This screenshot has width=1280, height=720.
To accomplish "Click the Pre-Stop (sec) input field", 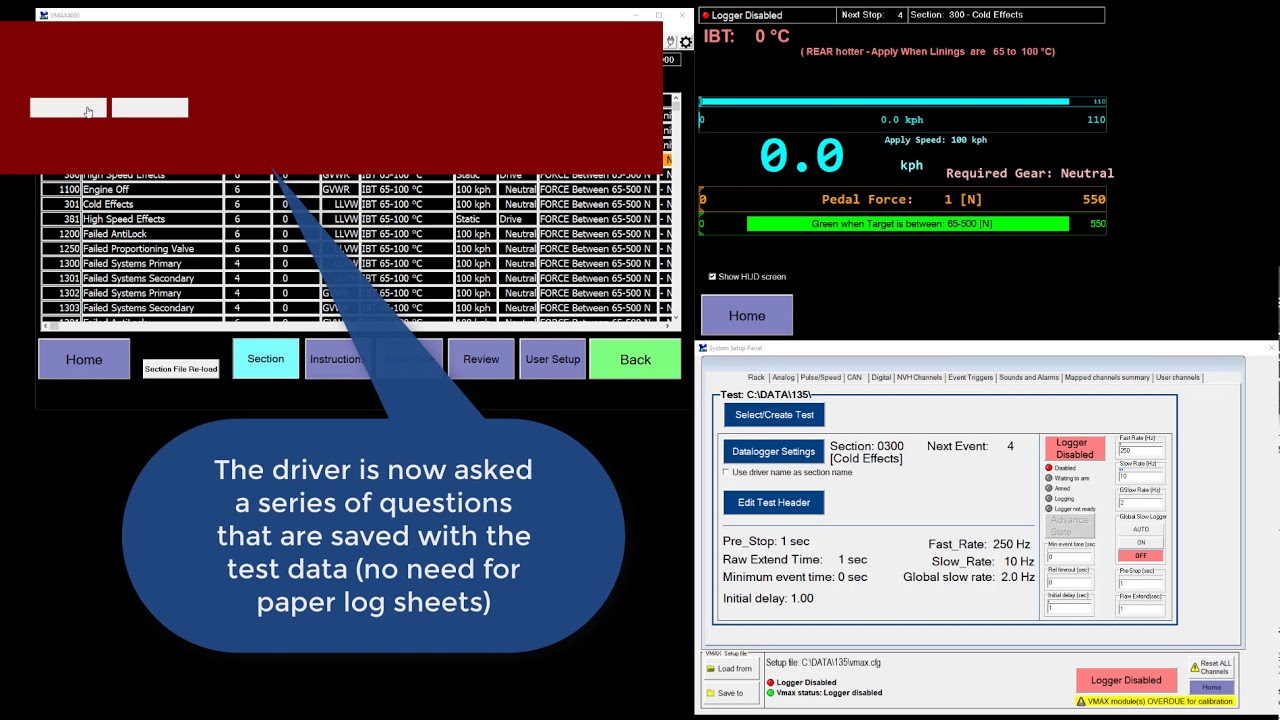I will coord(1141,583).
